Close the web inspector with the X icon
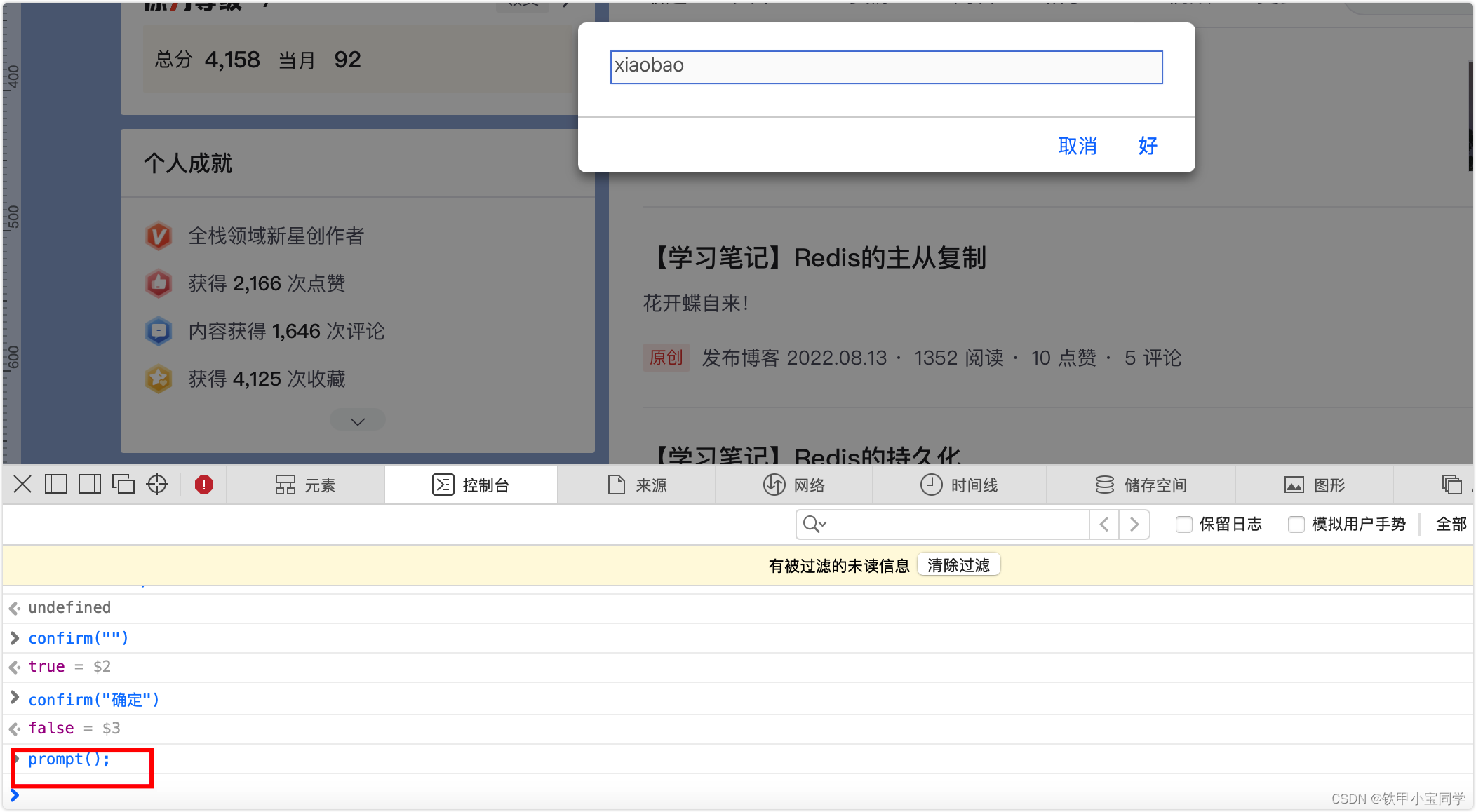 pyautogui.click(x=22, y=485)
